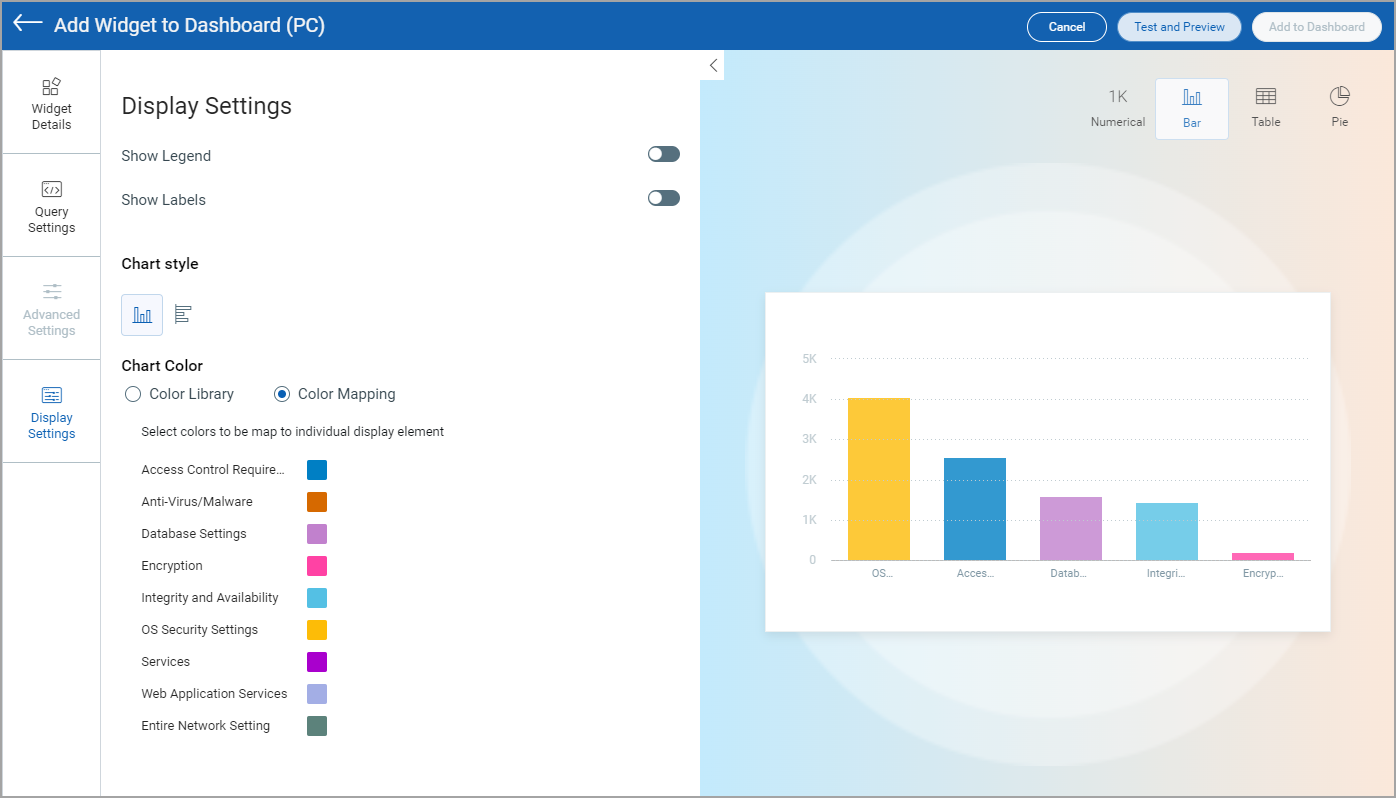Click the Test and Preview button

(x=1179, y=27)
